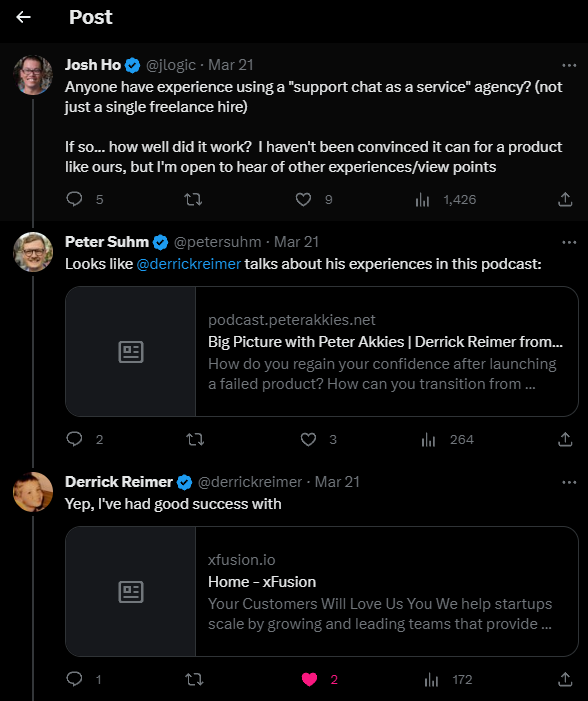Reply to Derrick Reimer's post
Viewport: 588px width, 701px height.
point(74,679)
